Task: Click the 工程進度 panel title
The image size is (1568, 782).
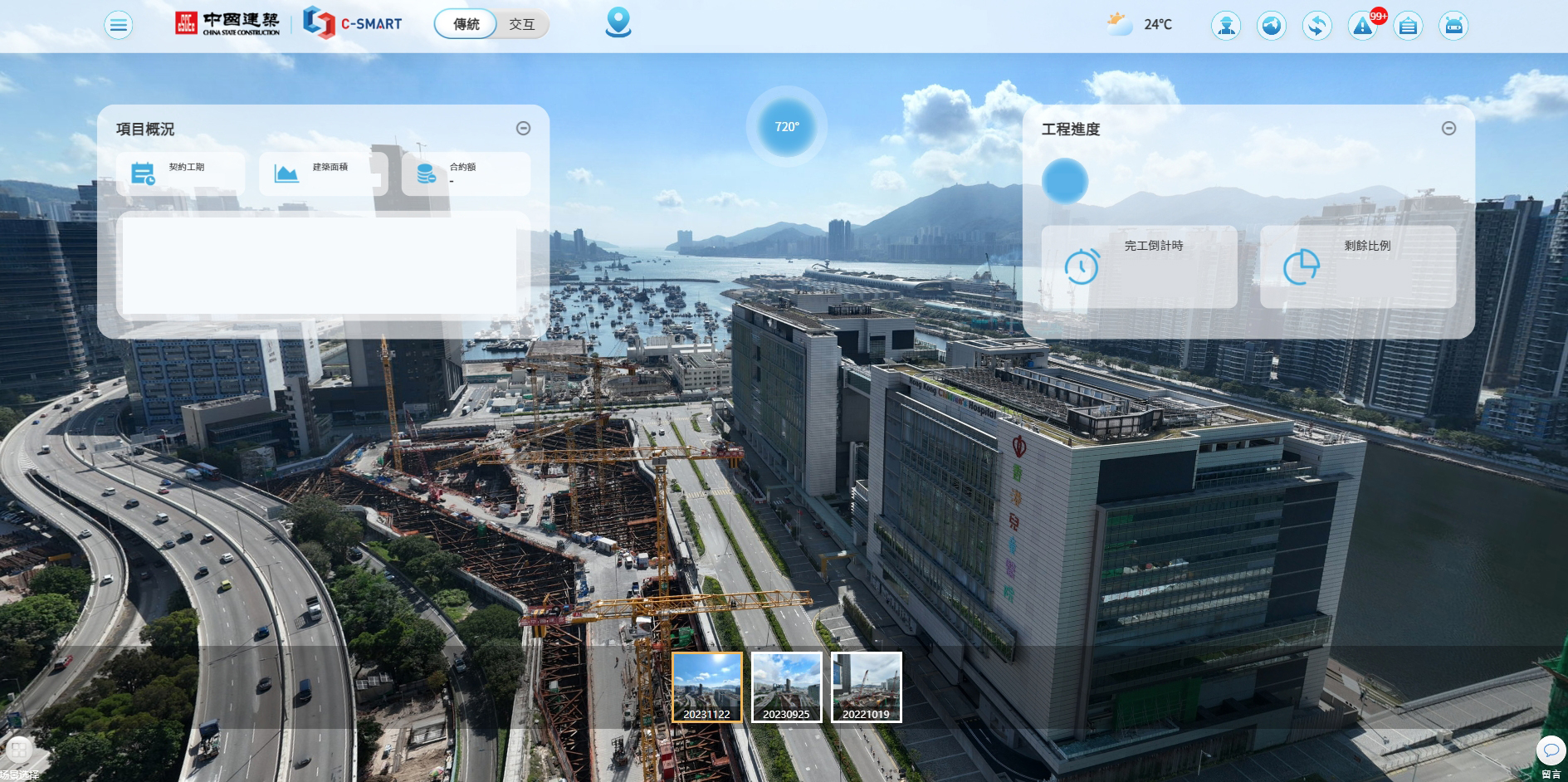Action: click(x=1071, y=129)
